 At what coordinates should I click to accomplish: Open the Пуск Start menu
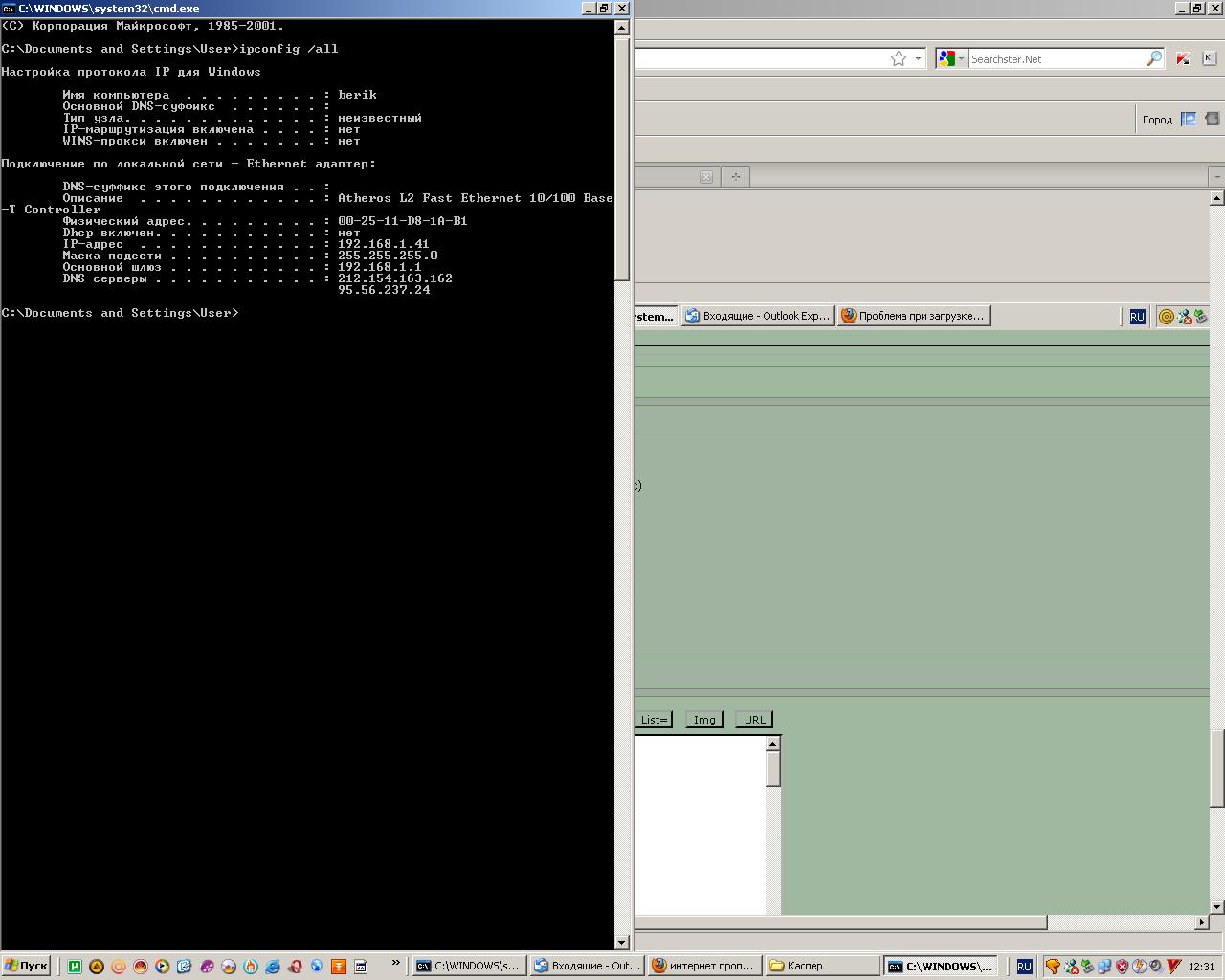coord(26,966)
